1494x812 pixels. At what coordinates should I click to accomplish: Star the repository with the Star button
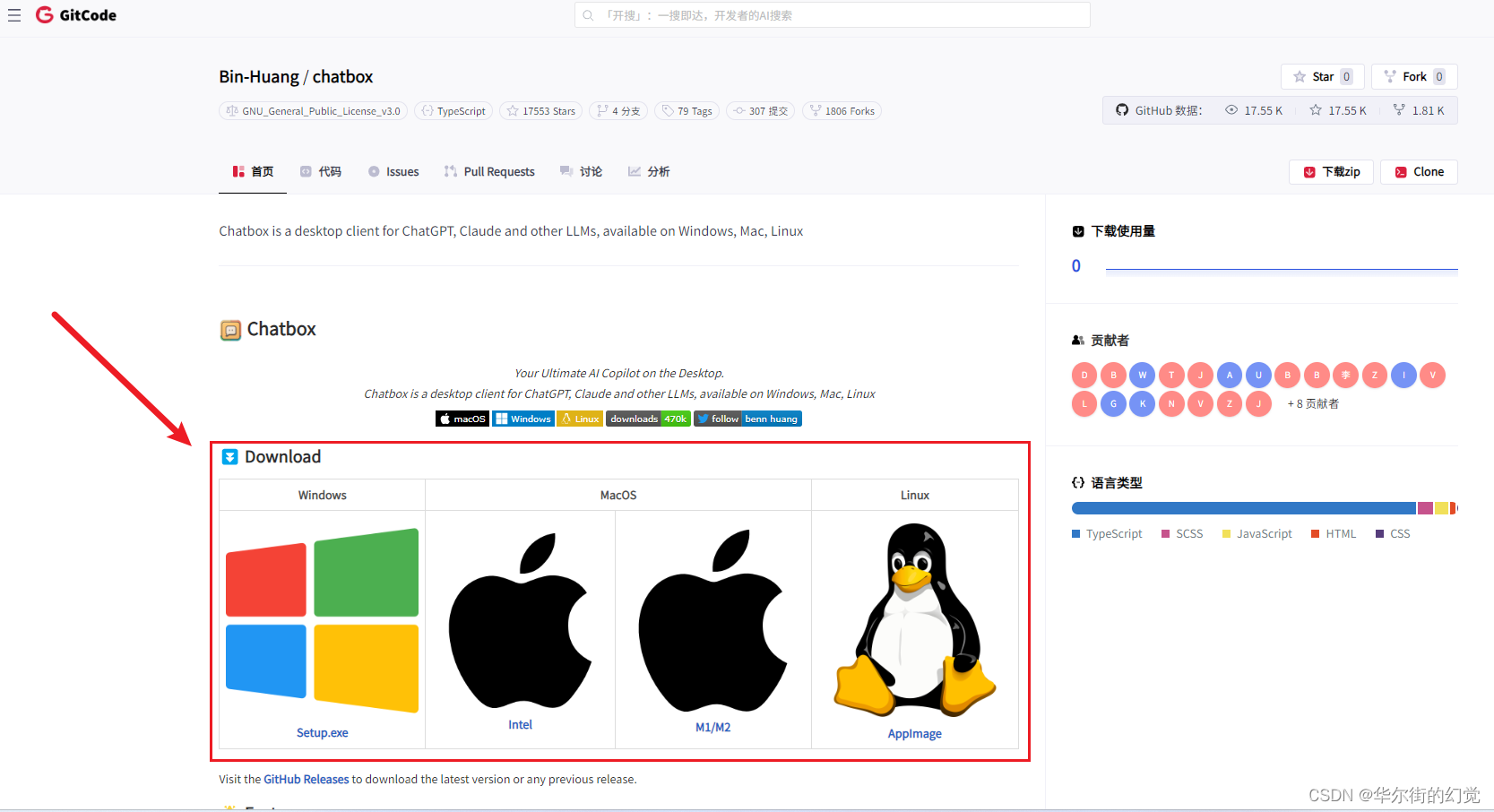pyautogui.click(x=1322, y=77)
